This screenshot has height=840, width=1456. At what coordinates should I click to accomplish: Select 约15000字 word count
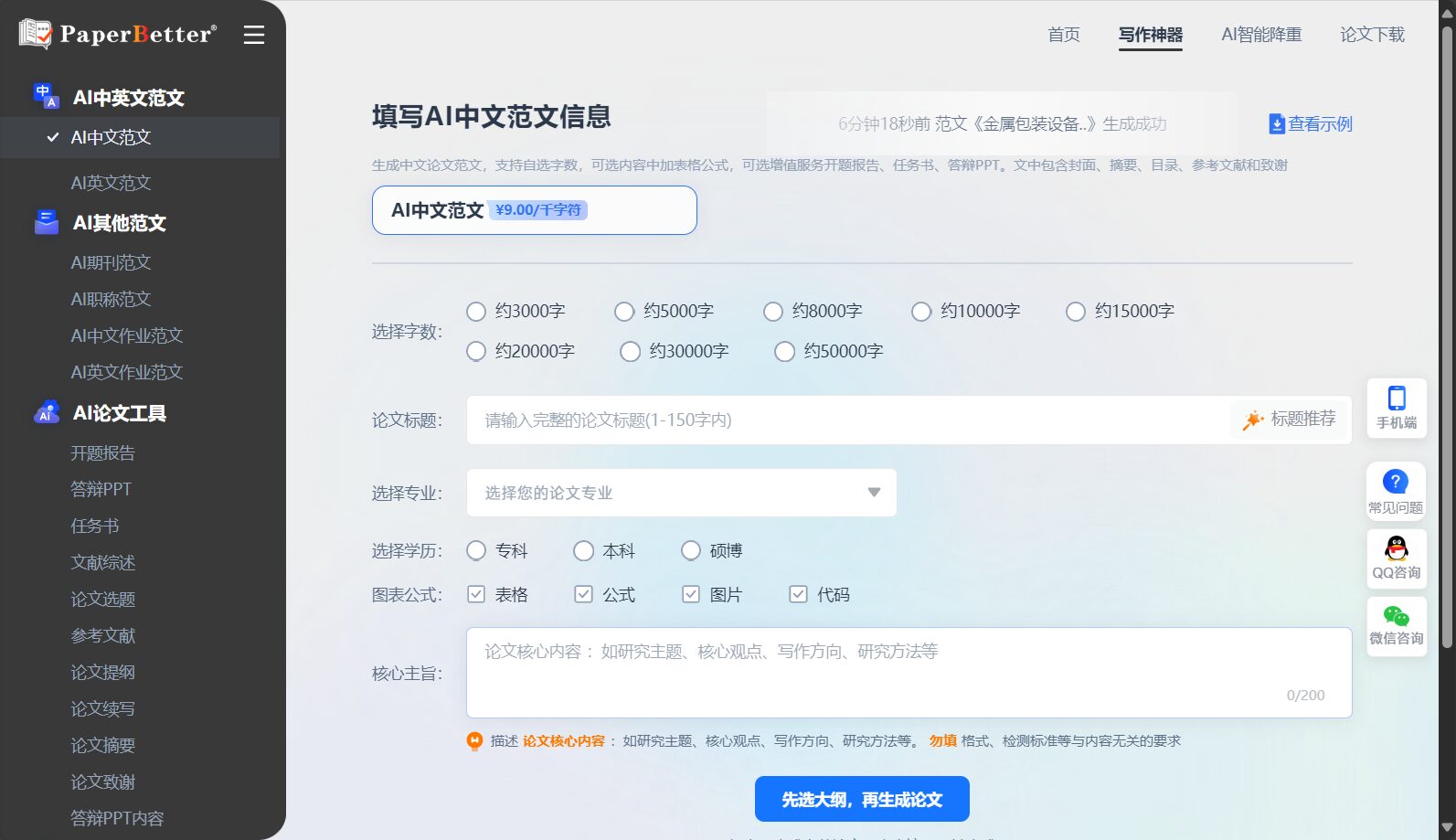(x=1076, y=312)
